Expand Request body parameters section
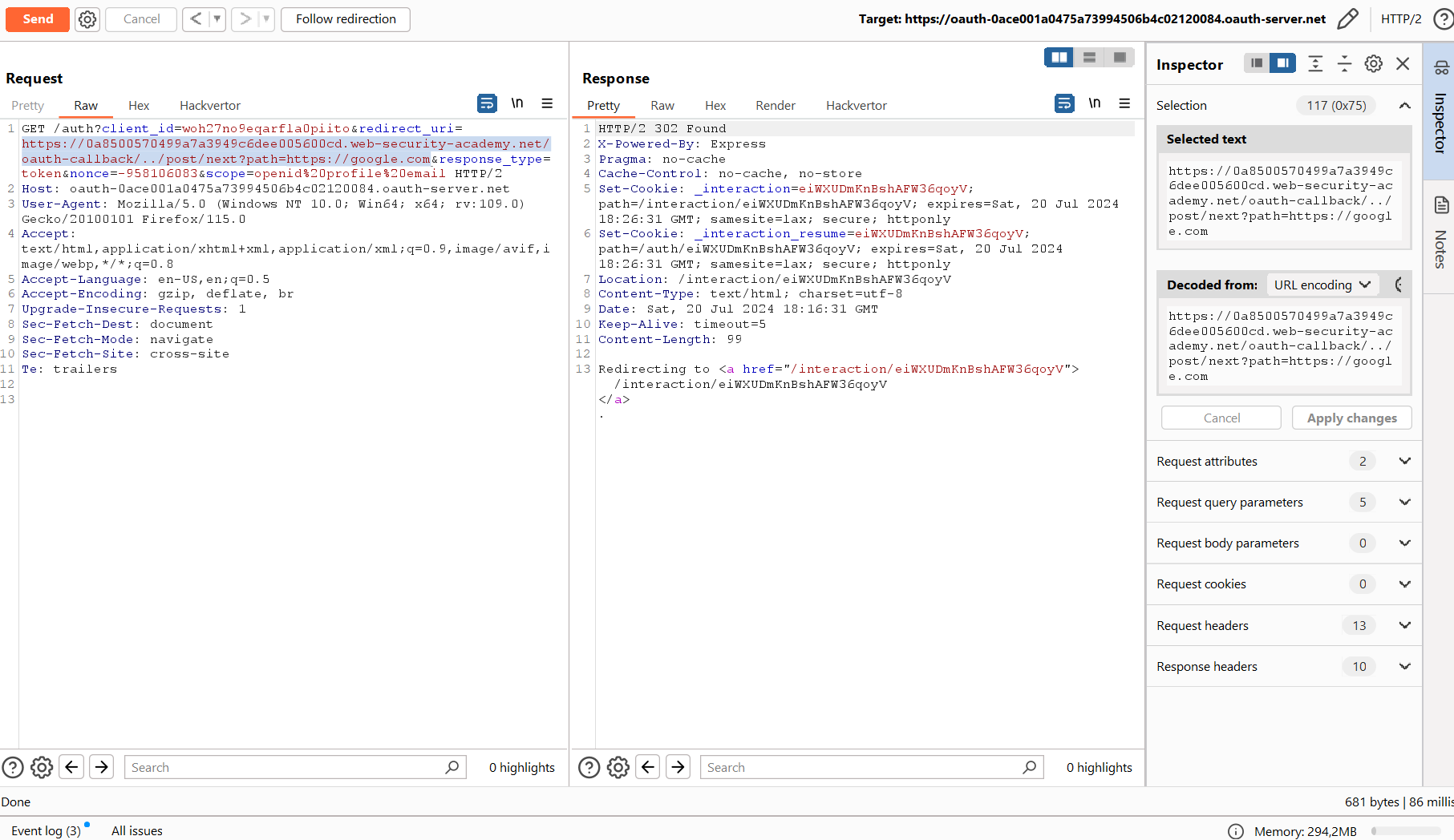Image resolution: width=1454 pixels, height=840 pixels. click(x=1284, y=543)
